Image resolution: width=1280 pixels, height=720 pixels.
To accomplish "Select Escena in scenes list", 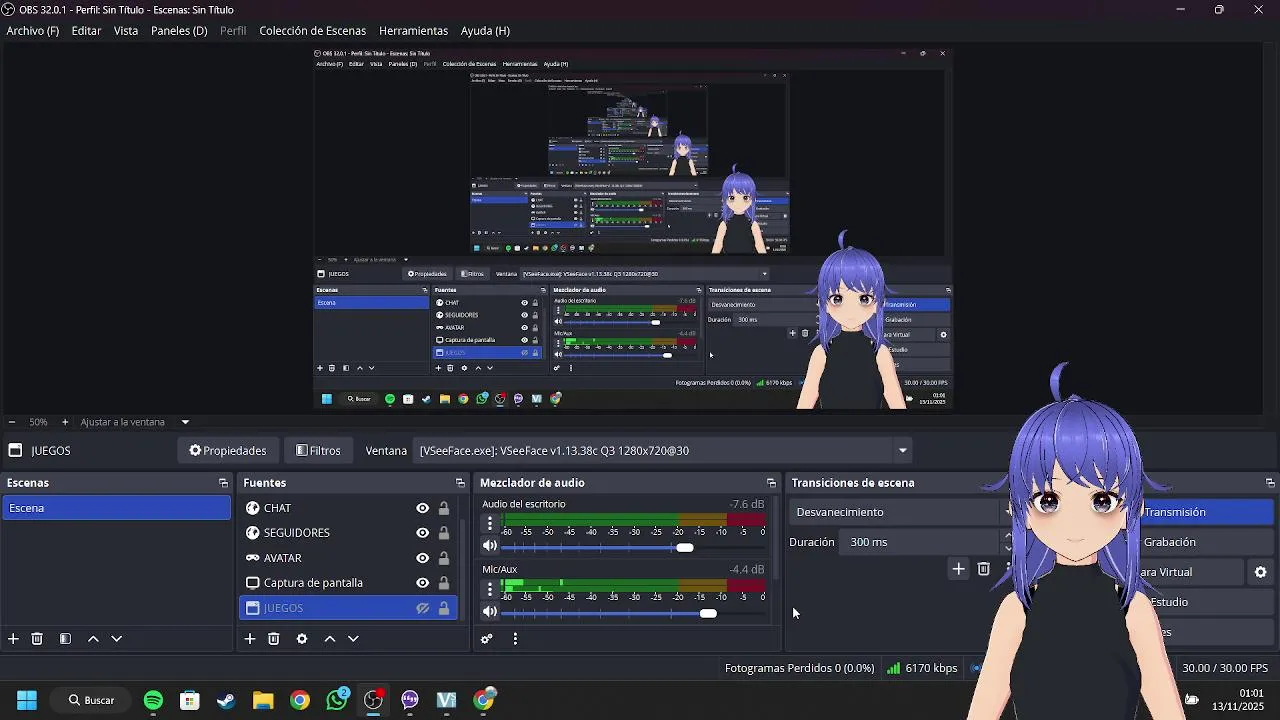I will click(116, 508).
